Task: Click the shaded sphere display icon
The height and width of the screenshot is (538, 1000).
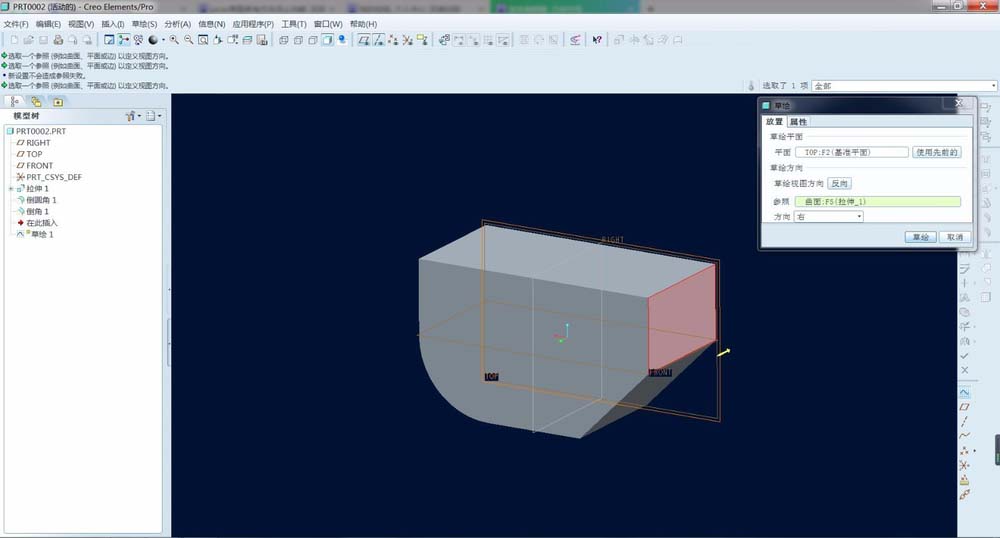Action: [x=153, y=40]
